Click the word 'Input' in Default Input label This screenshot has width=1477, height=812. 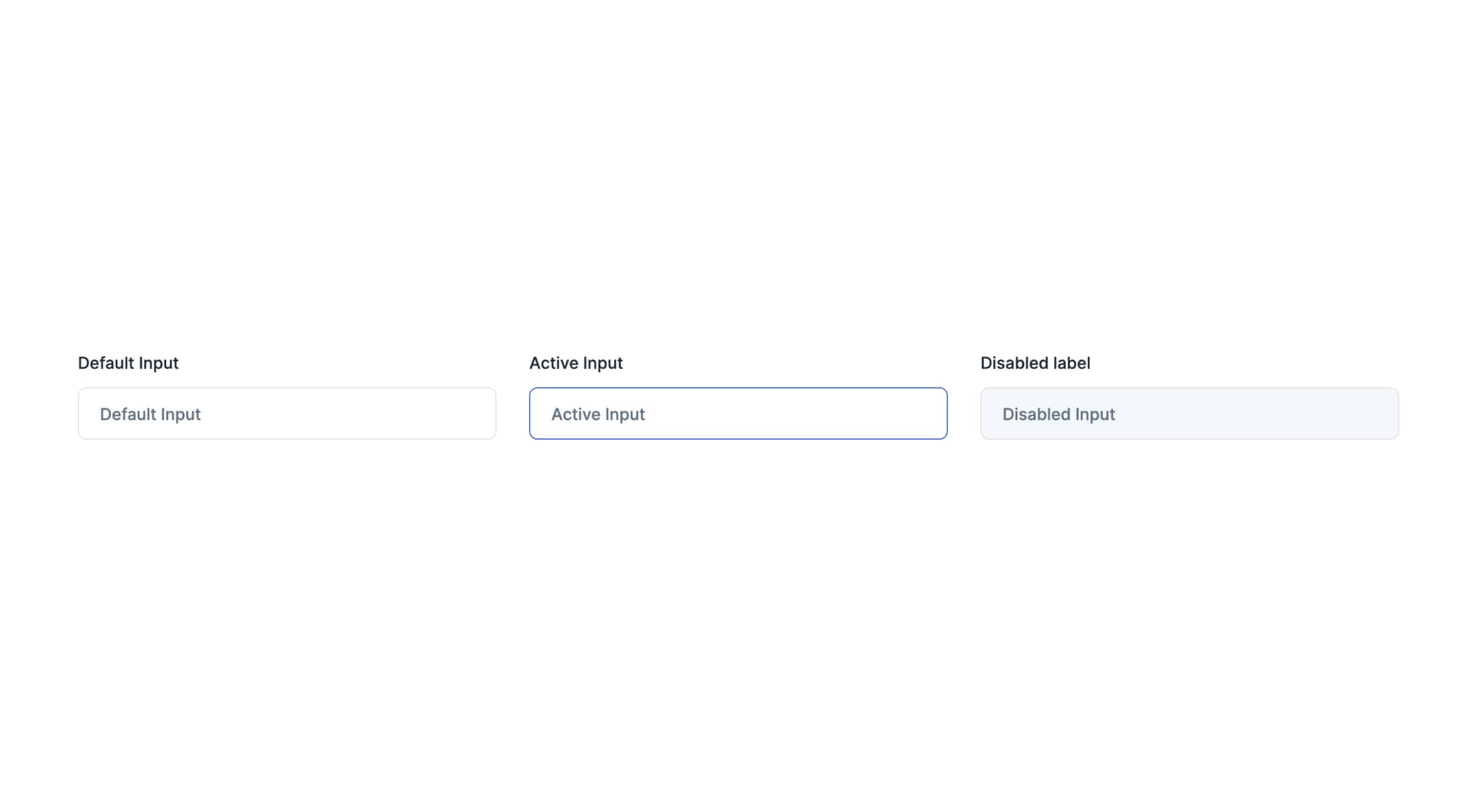(159, 362)
